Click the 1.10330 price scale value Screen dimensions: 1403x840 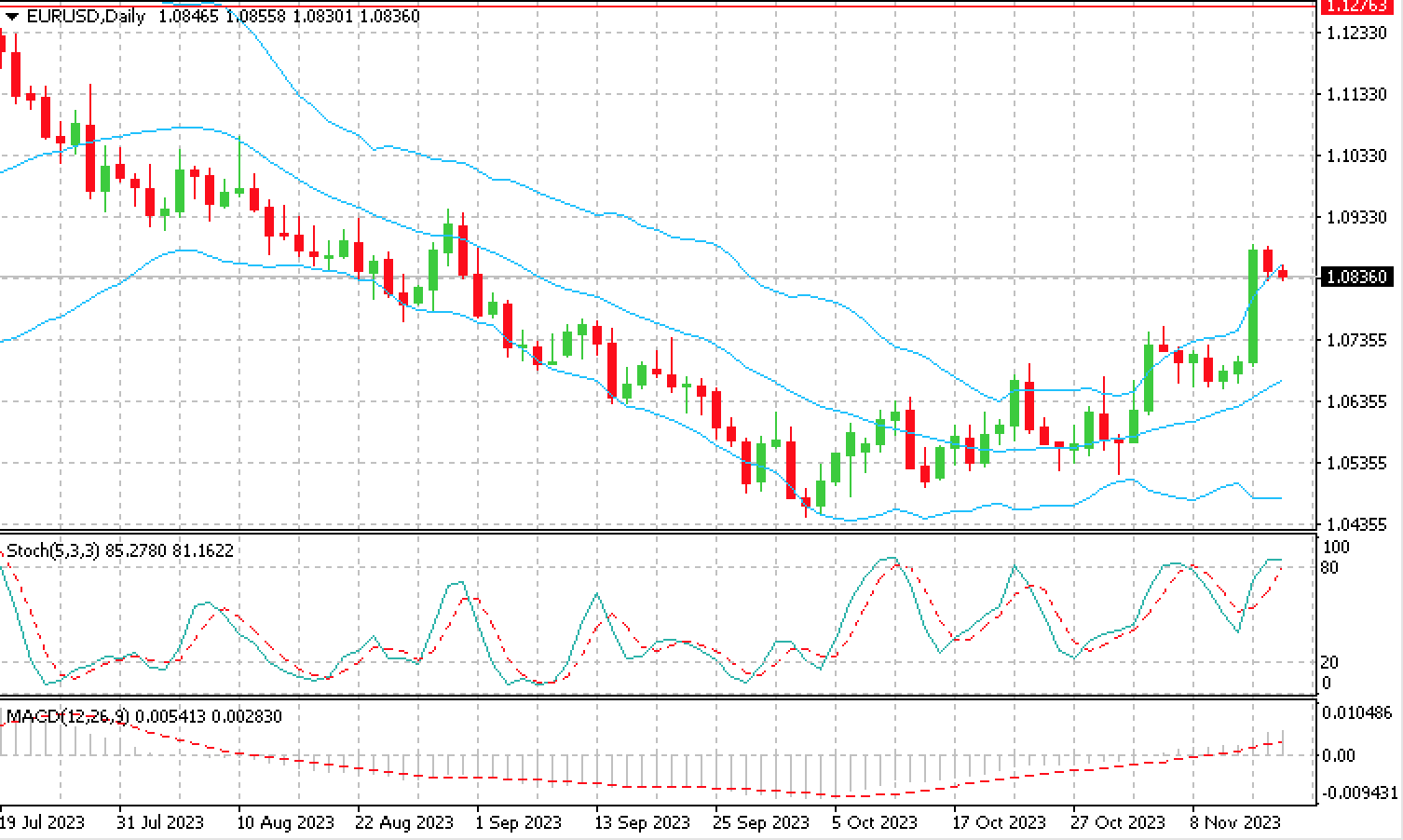1356,156
